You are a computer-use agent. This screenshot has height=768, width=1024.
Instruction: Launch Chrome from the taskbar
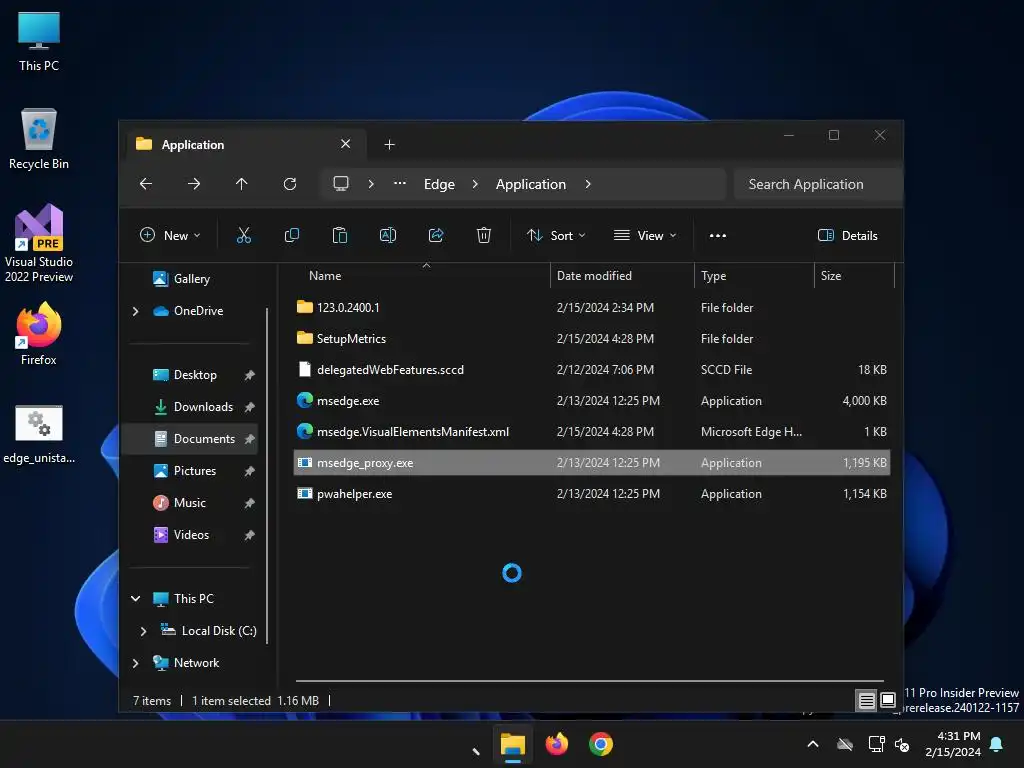(x=601, y=744)
